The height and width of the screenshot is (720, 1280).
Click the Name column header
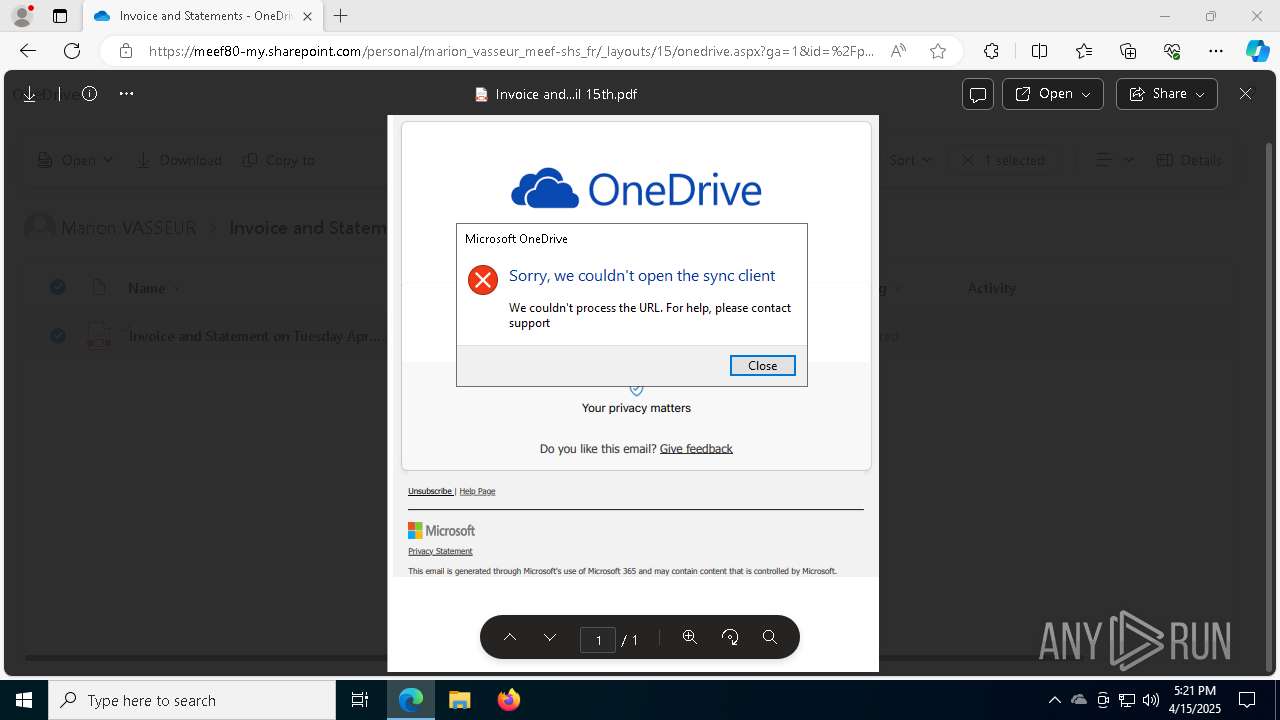[x=146, y=288]
